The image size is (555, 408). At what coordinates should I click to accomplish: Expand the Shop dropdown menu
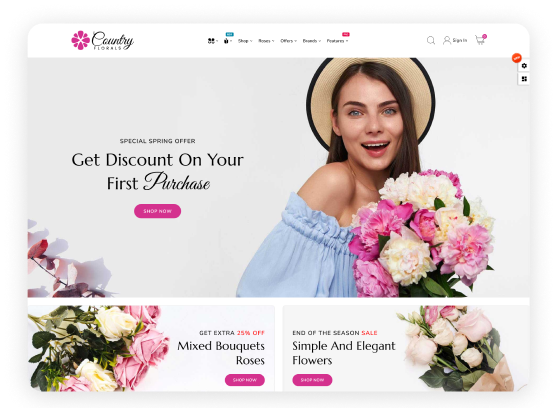click(245, 41)
